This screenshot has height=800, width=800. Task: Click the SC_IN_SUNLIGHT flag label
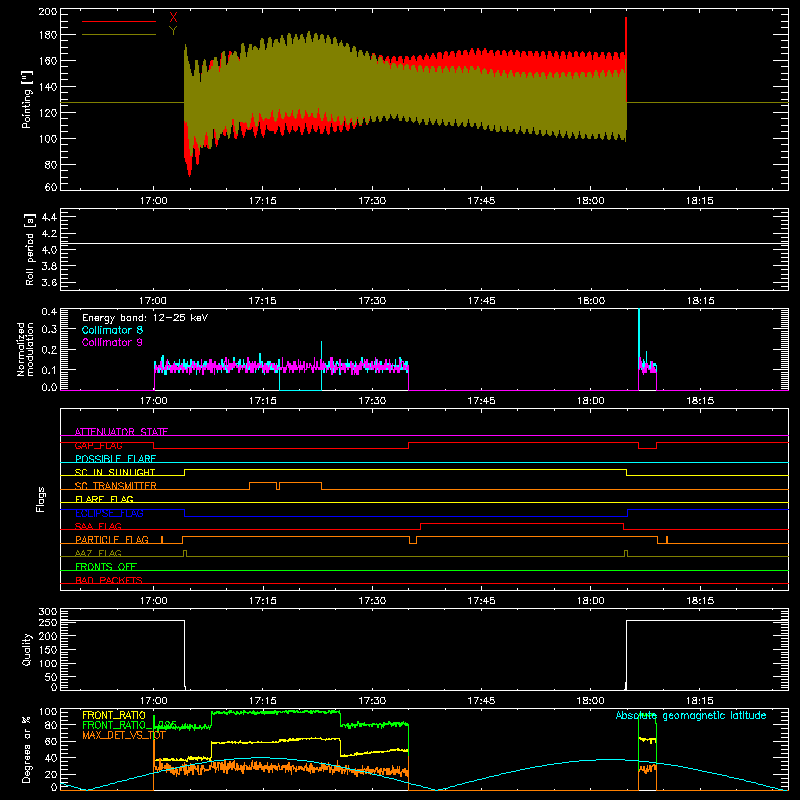tap(115, 472)
